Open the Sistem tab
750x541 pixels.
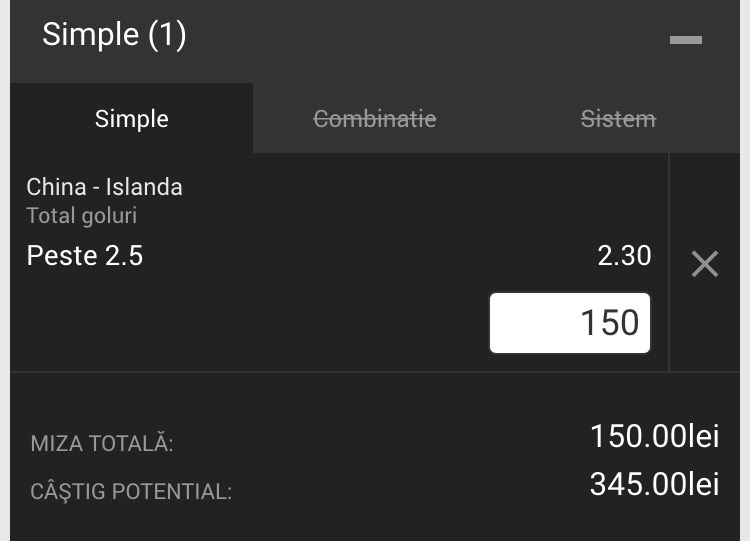coord(618,118)
